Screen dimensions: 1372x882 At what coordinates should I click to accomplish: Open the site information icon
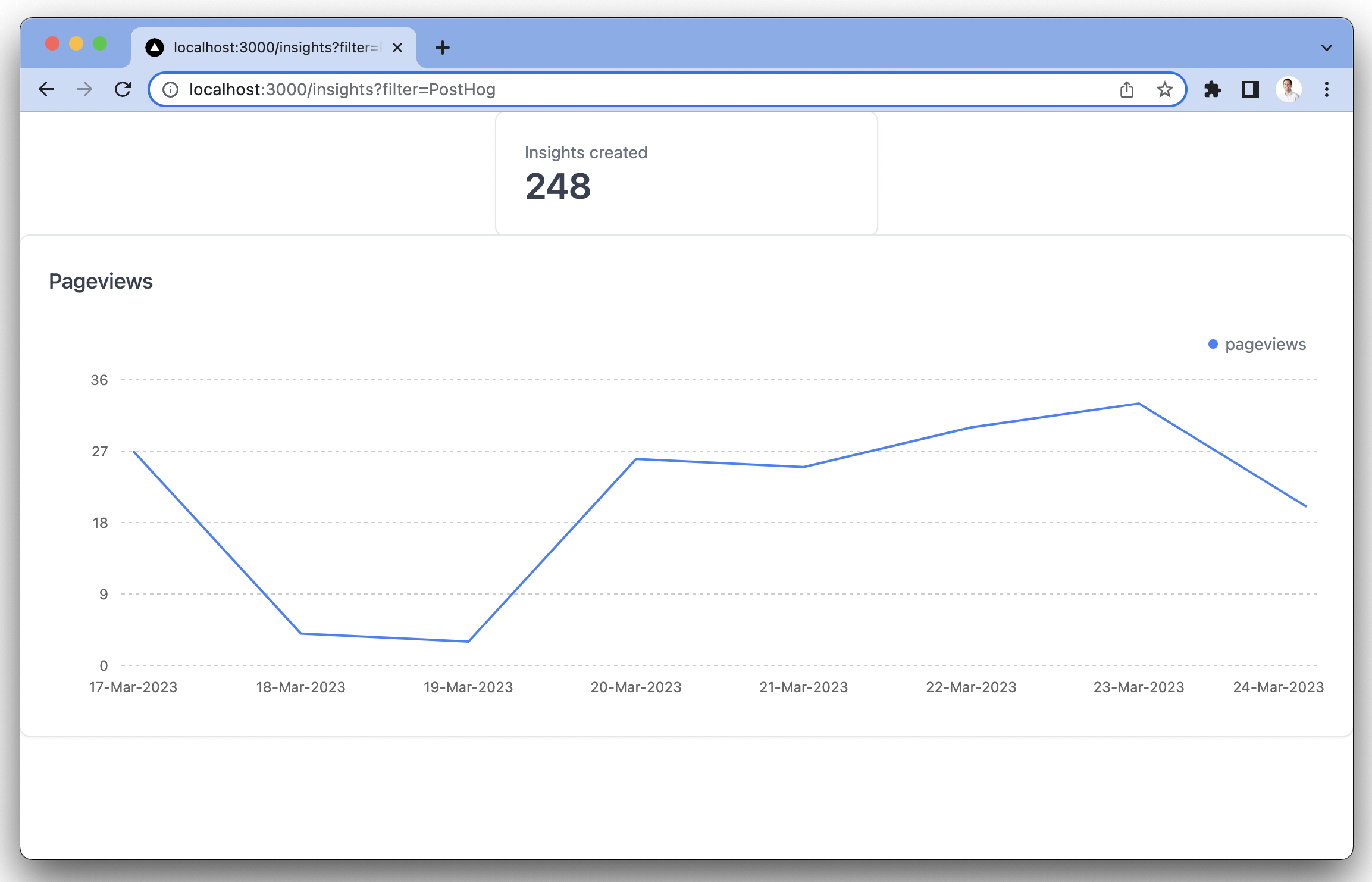171,89
